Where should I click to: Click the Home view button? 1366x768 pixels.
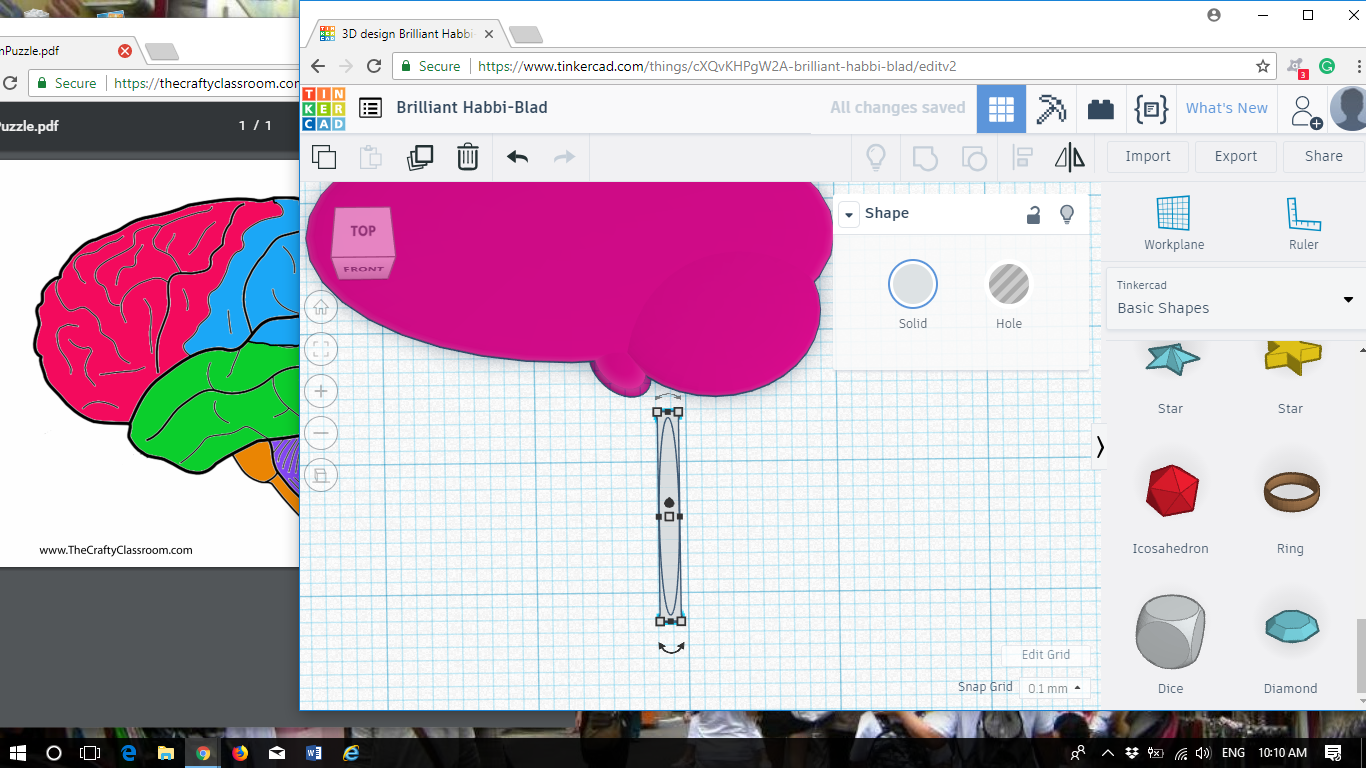pyautogui.click(x=321, y=307)
